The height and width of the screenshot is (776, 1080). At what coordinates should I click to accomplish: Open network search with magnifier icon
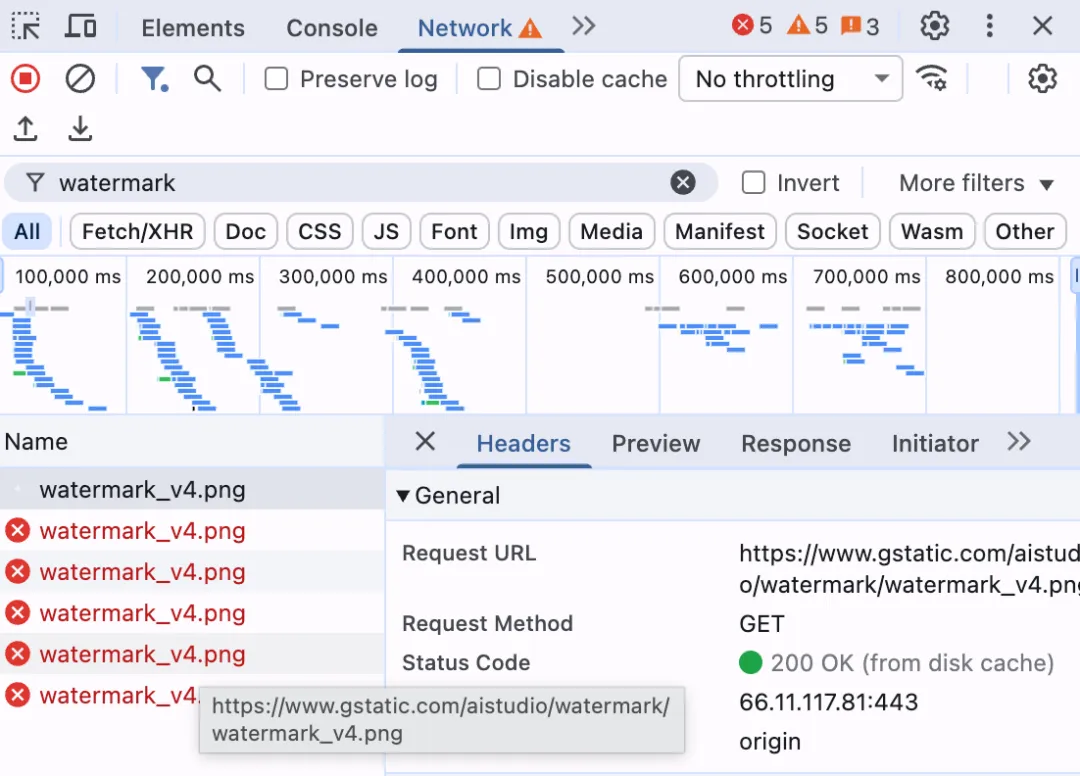[x=207, y=78]
